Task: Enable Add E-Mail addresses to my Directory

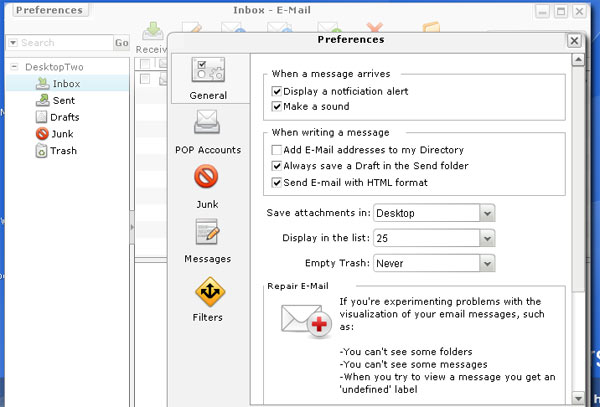Action: (276, 150)
